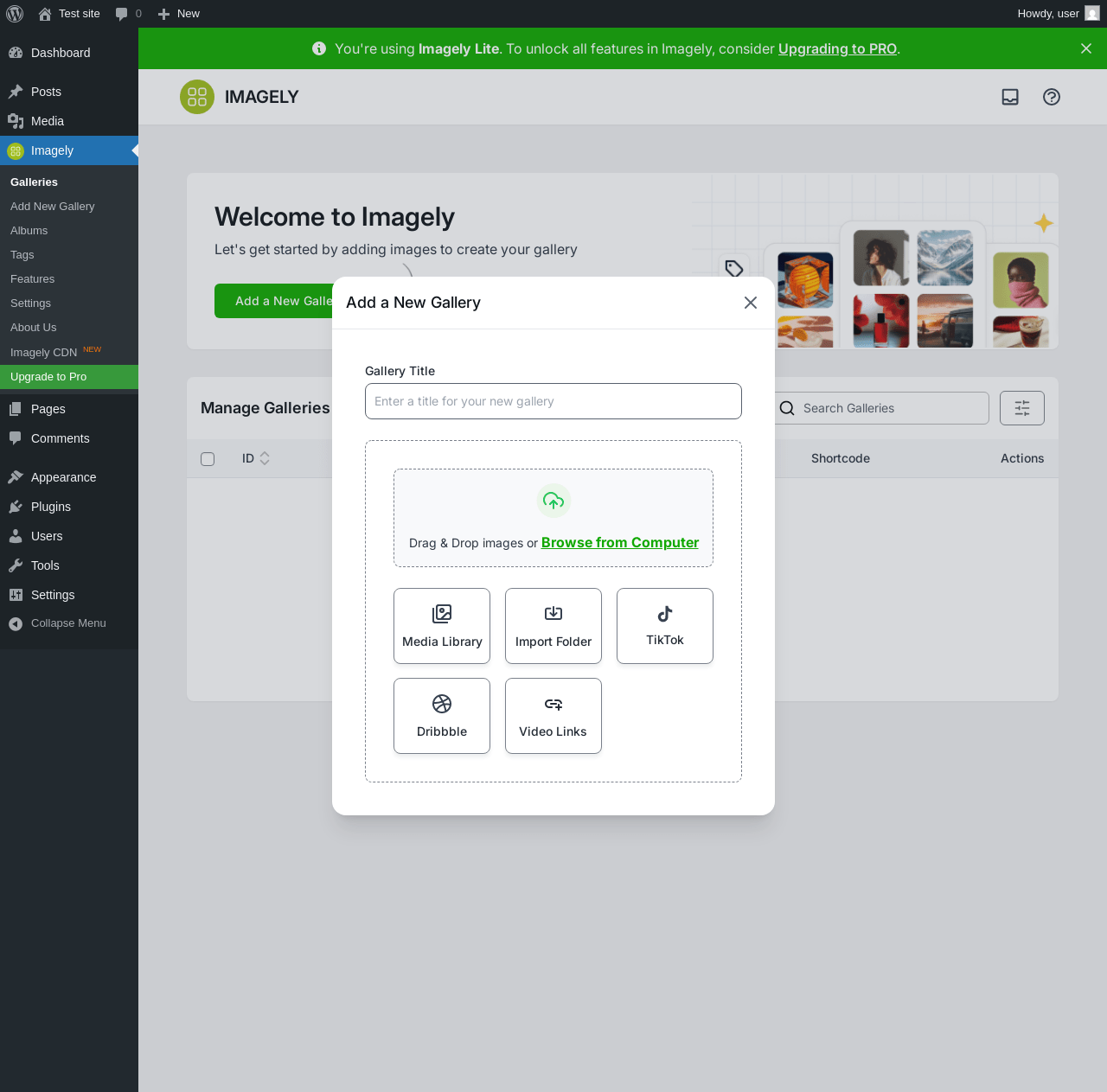
Task: Click the Manage Galleries heading
Action: (x=266, y=408)
